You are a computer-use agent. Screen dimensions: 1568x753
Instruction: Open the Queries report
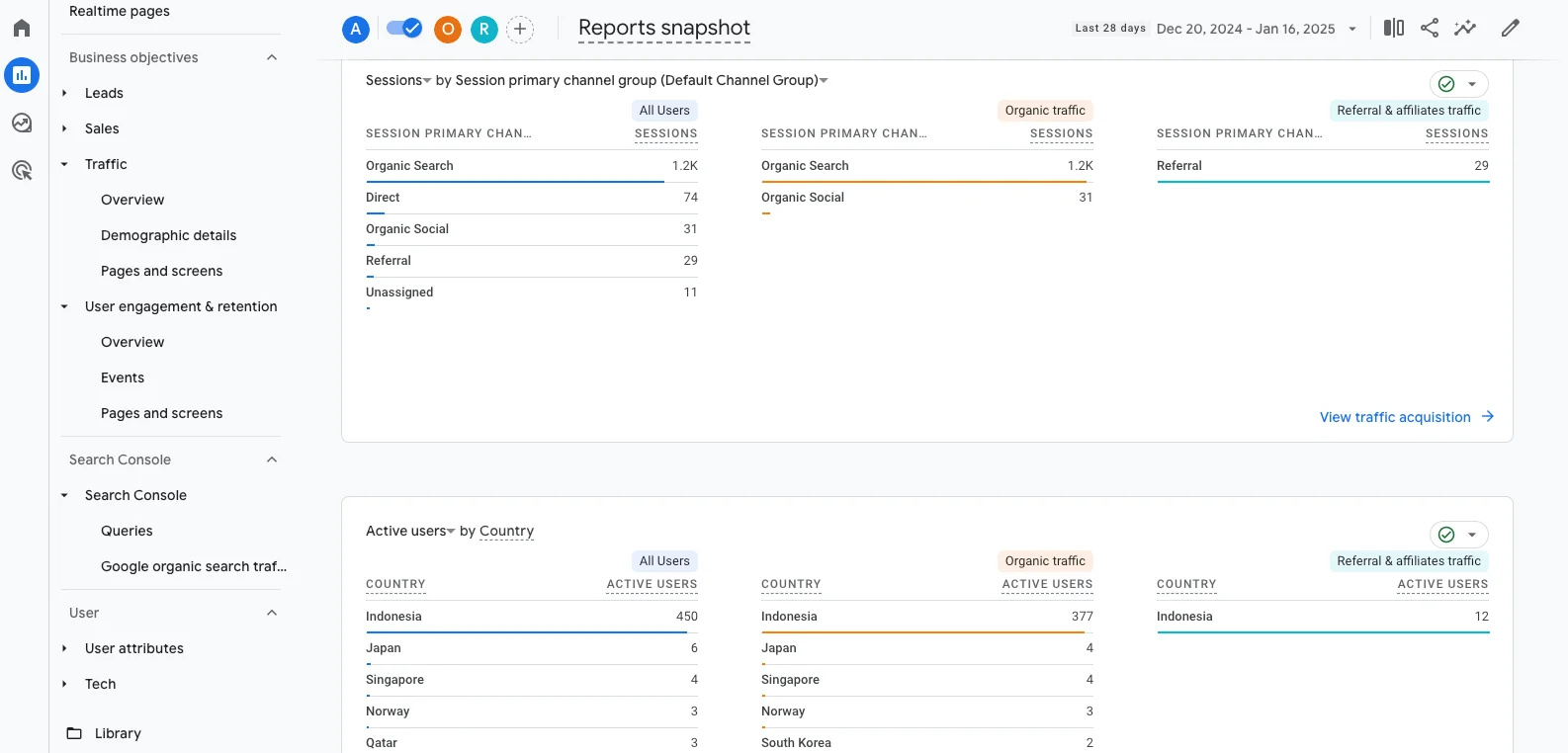(127, 531)
